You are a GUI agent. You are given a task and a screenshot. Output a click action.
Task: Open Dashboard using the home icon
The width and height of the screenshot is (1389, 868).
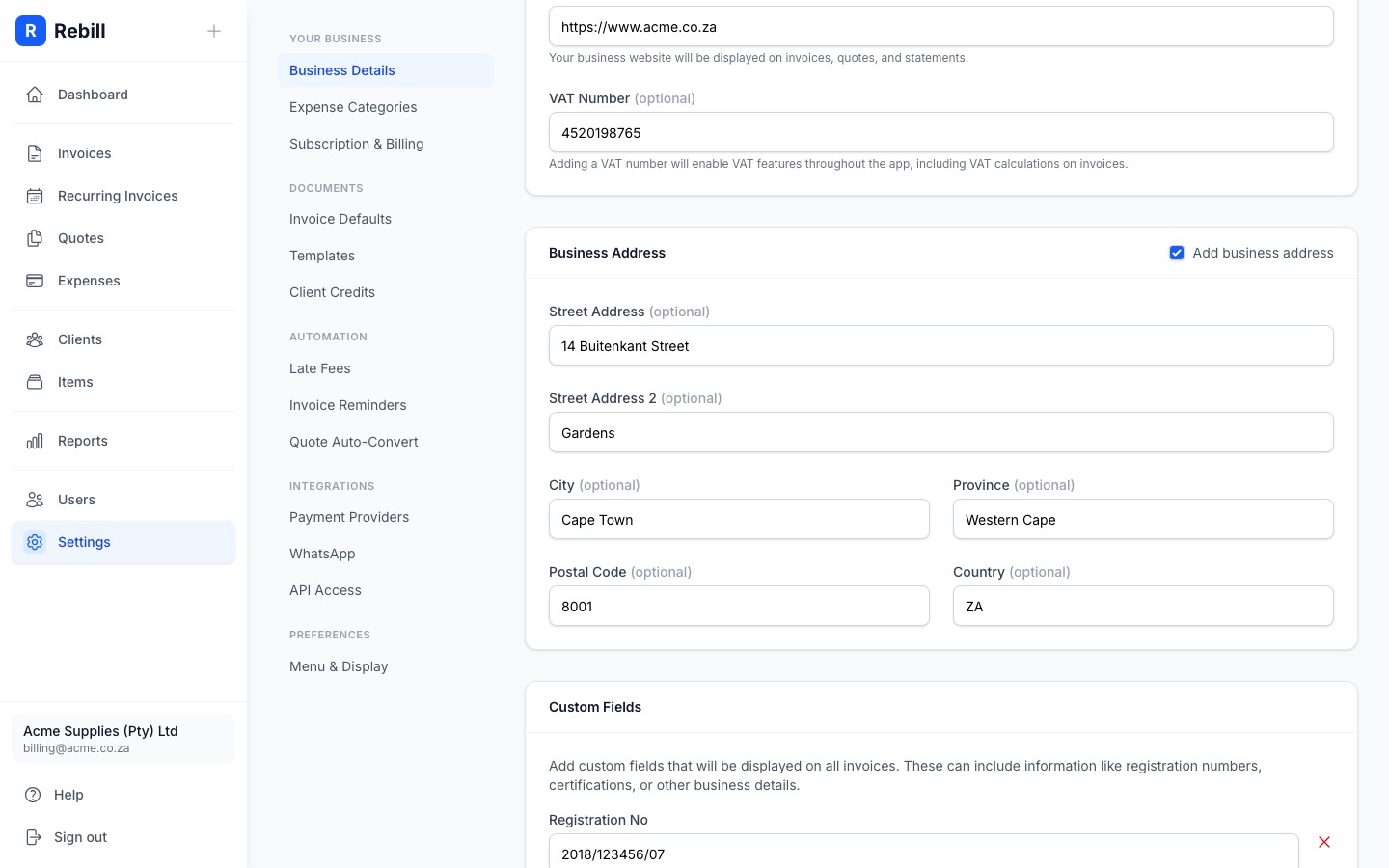(x=35, y=95)
